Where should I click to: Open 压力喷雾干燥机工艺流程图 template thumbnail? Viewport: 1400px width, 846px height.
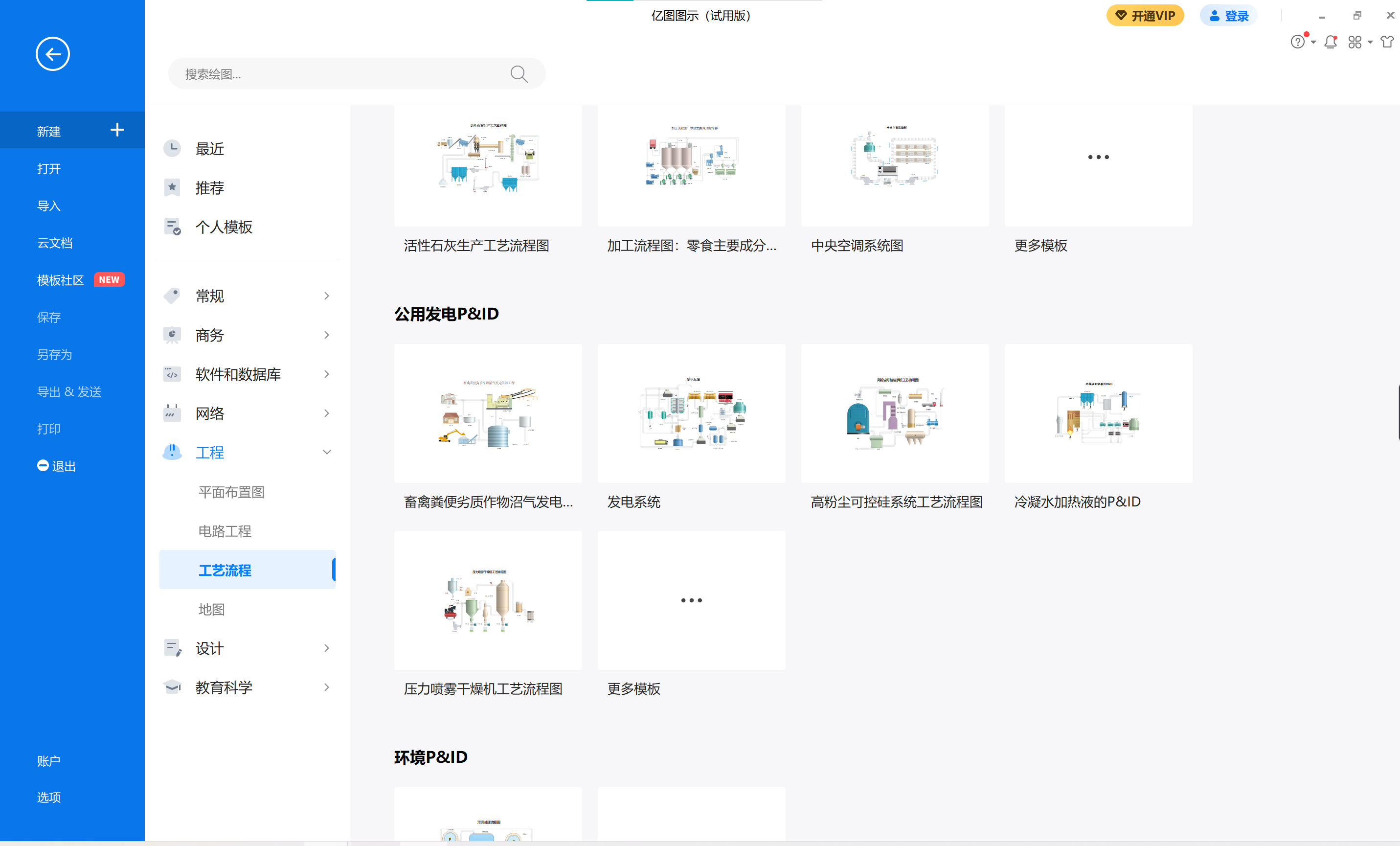click(x=488, y=600)
